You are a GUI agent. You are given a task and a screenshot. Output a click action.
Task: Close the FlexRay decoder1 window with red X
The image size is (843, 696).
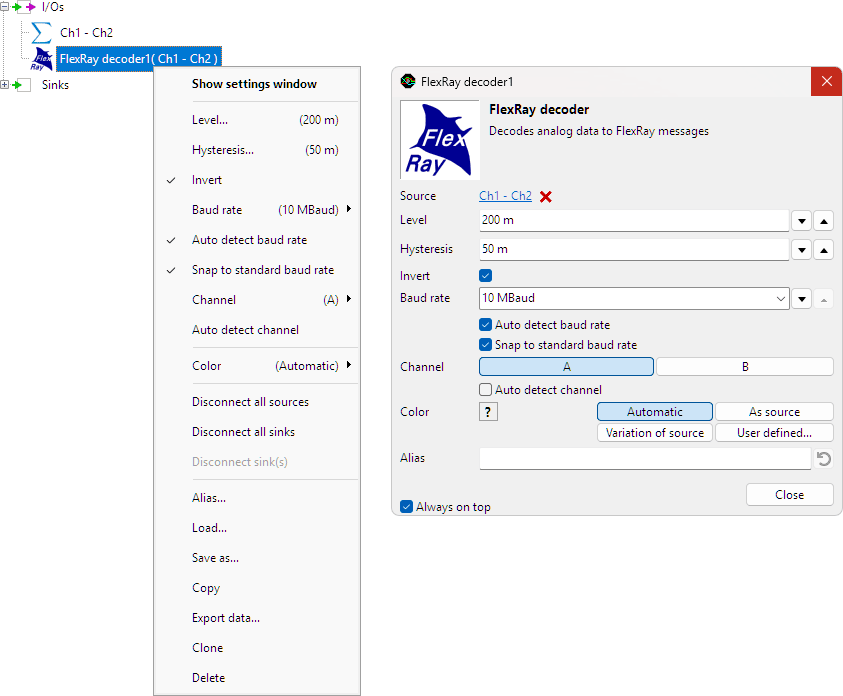click(x=826, y=81)
